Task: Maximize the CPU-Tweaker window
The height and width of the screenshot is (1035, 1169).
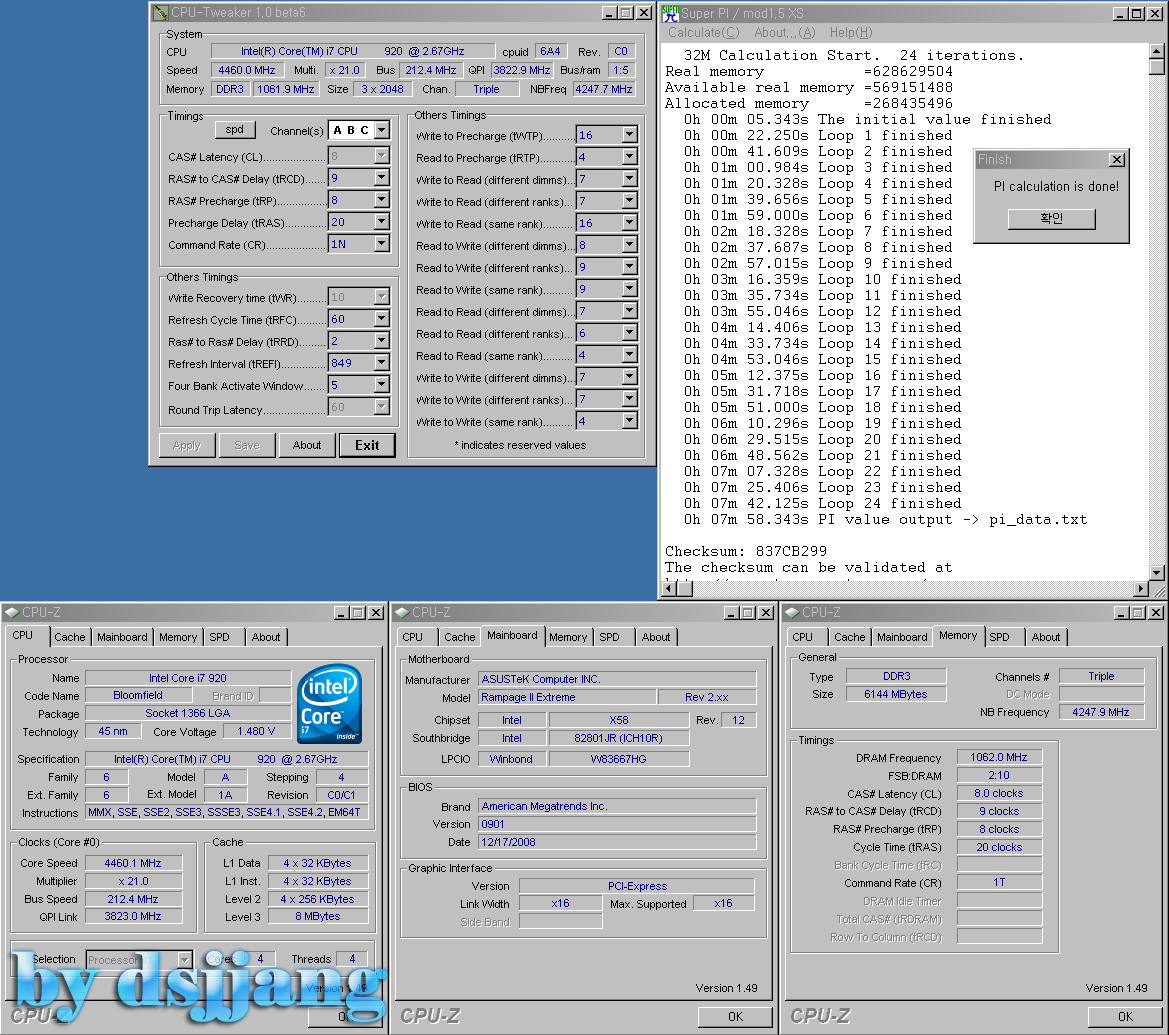Action: [626, 13]
